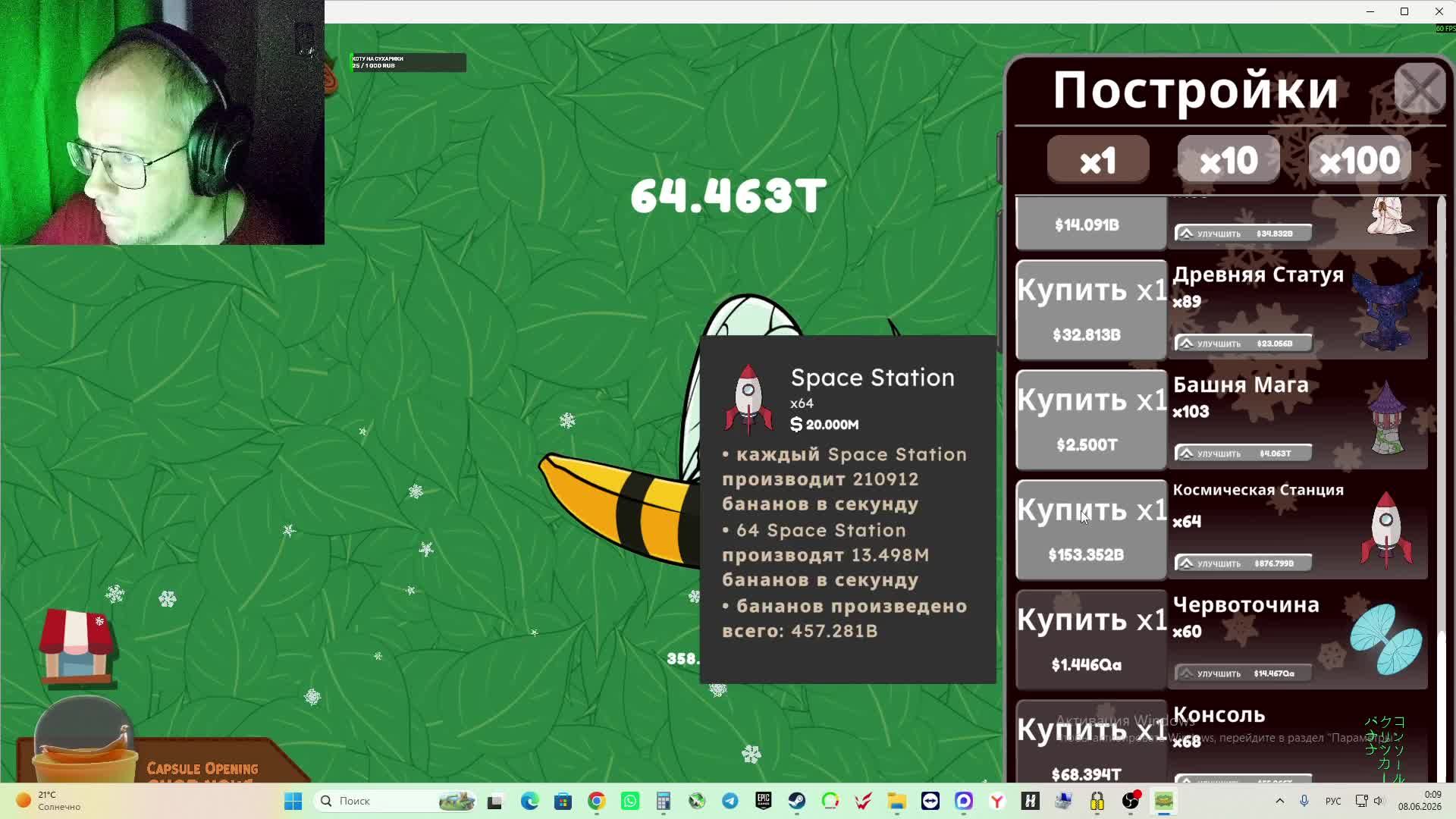Buy one Консоль for $68.394T
The width and height of the screenshot is (1456, 819).
1091,741
